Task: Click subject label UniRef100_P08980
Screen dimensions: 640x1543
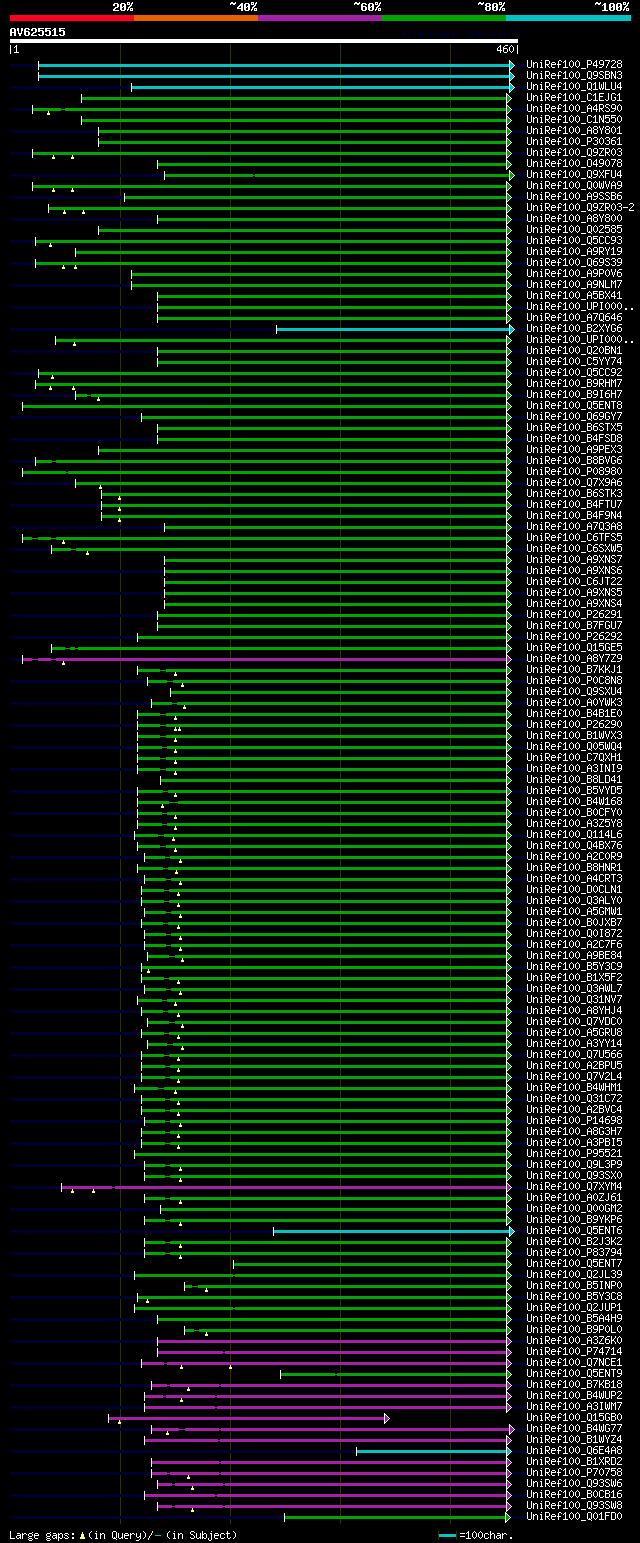Action: [x=574, y=471]
